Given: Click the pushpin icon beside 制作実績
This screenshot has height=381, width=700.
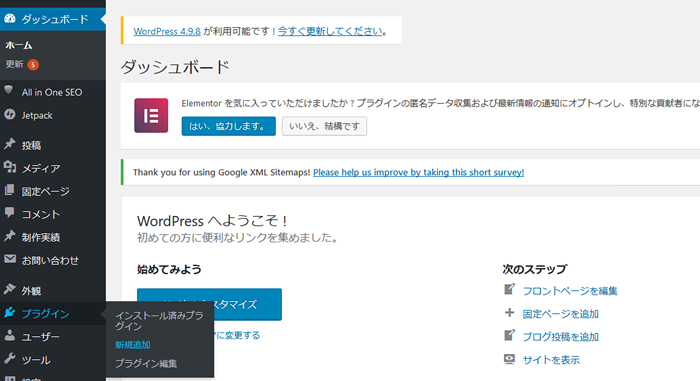Looking at the screenshot, I should pos(10,236).
